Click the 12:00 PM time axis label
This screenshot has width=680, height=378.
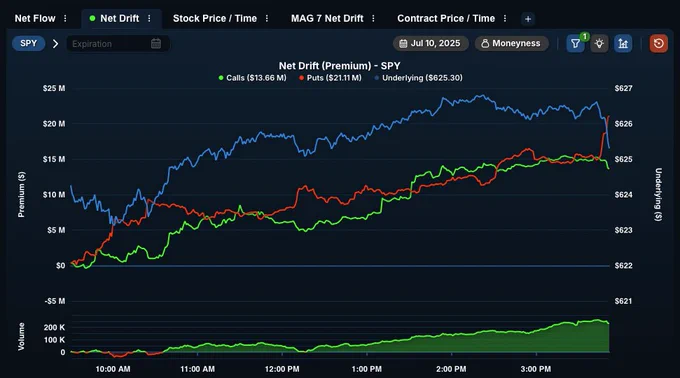(x=282, y=369)
